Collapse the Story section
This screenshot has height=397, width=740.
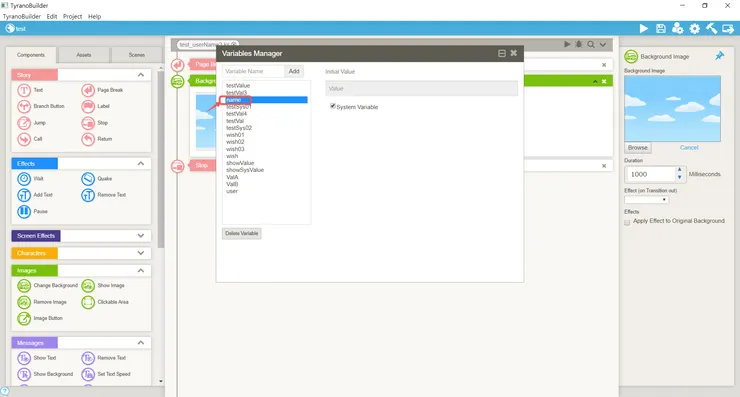point(141,75)
